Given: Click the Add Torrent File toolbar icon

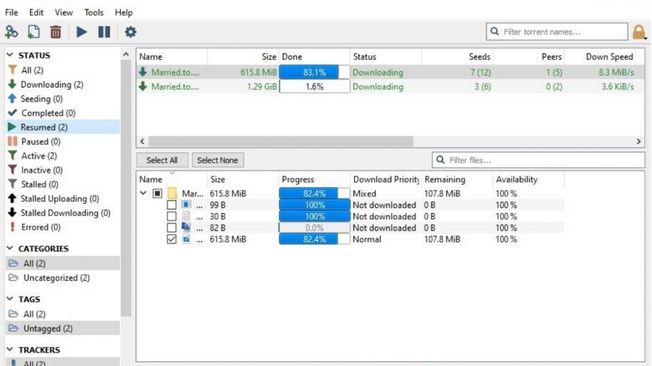Looking at the screenshot, I should coord(34,32).
